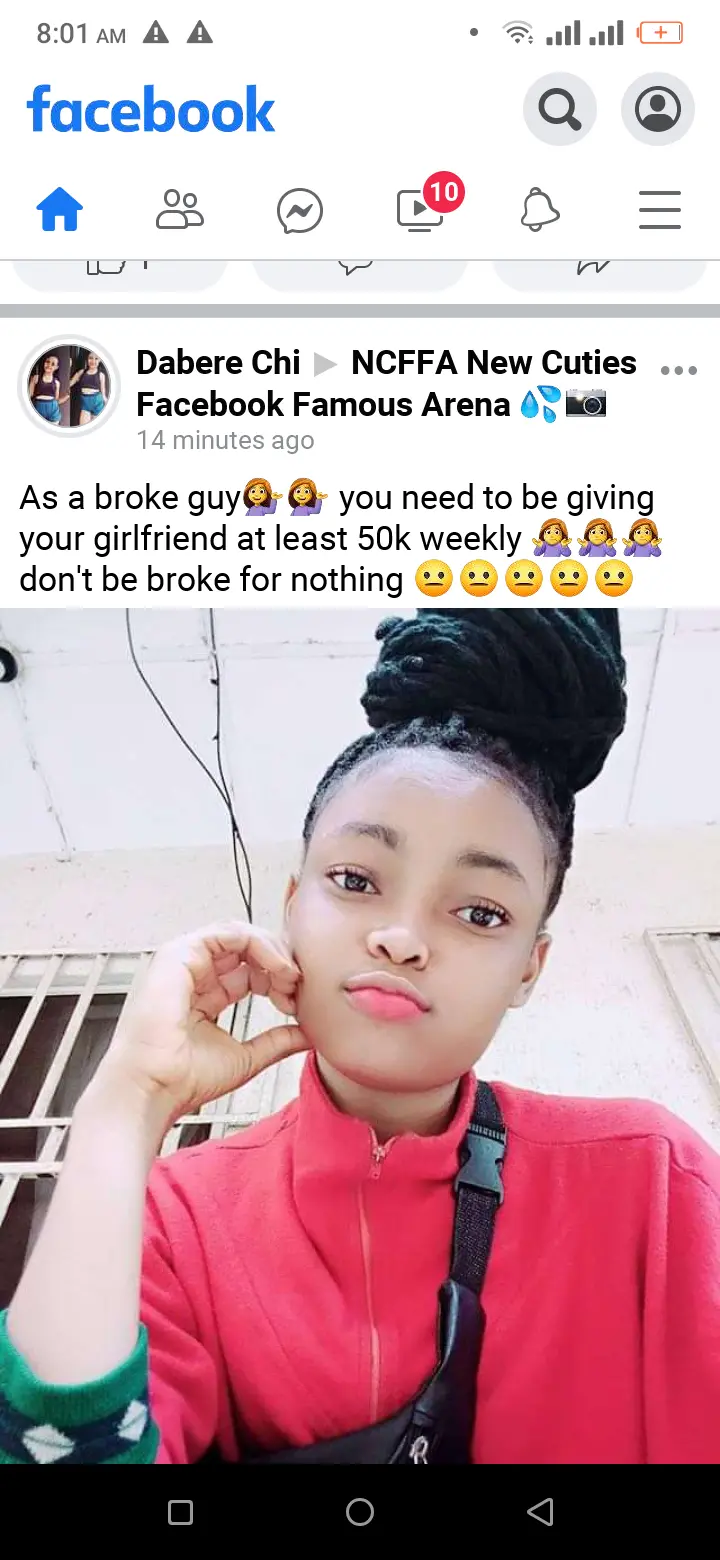
Task: Open Dabere Chi's profile picture
Action: [x=70, y=386]
